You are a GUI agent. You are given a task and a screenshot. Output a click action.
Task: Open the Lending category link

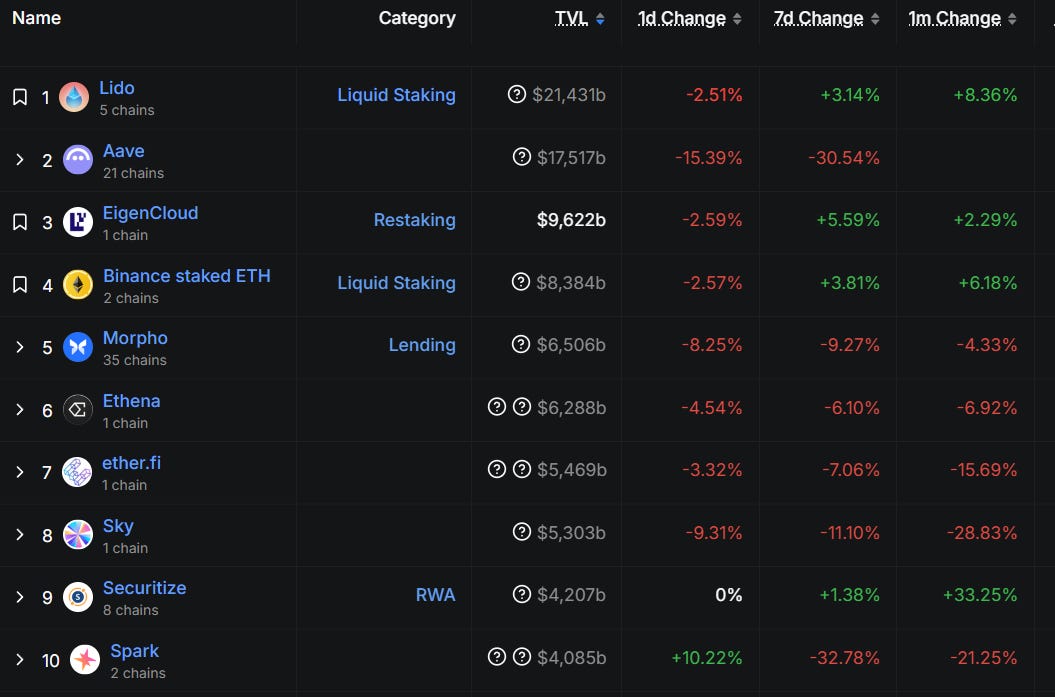coord(422,345)
